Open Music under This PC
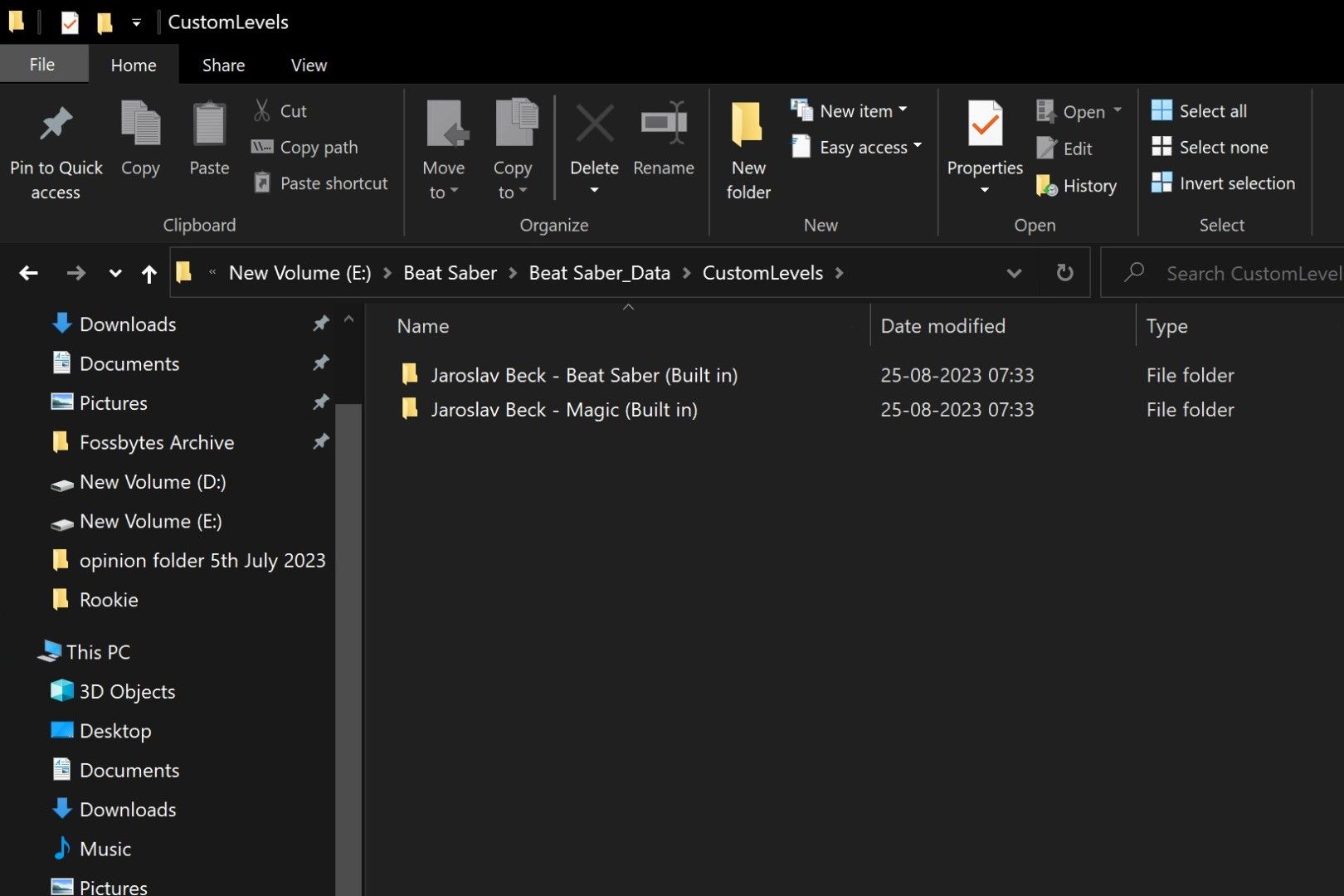This screenshot has height=896, width=1344. tap(105, 849)
